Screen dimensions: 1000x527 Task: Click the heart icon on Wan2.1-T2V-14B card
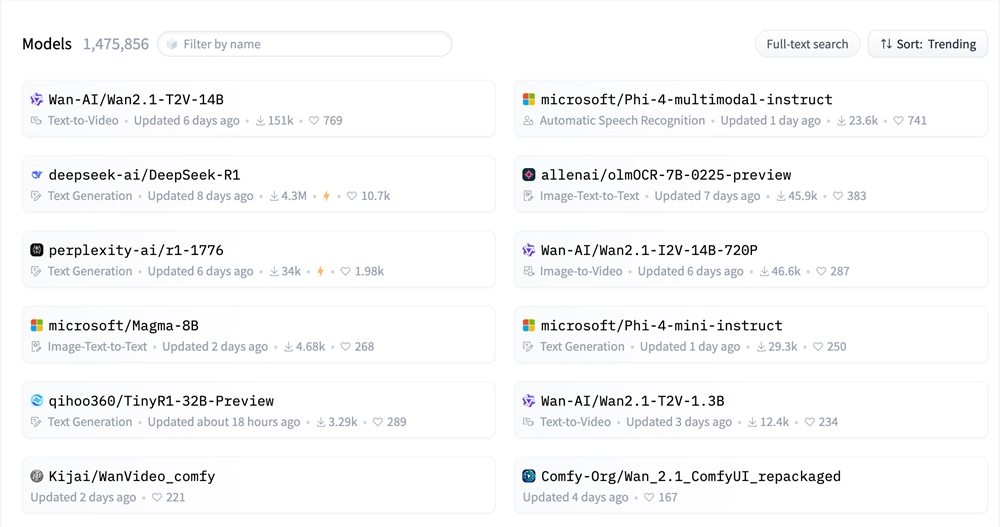click(x=314, y=121)
